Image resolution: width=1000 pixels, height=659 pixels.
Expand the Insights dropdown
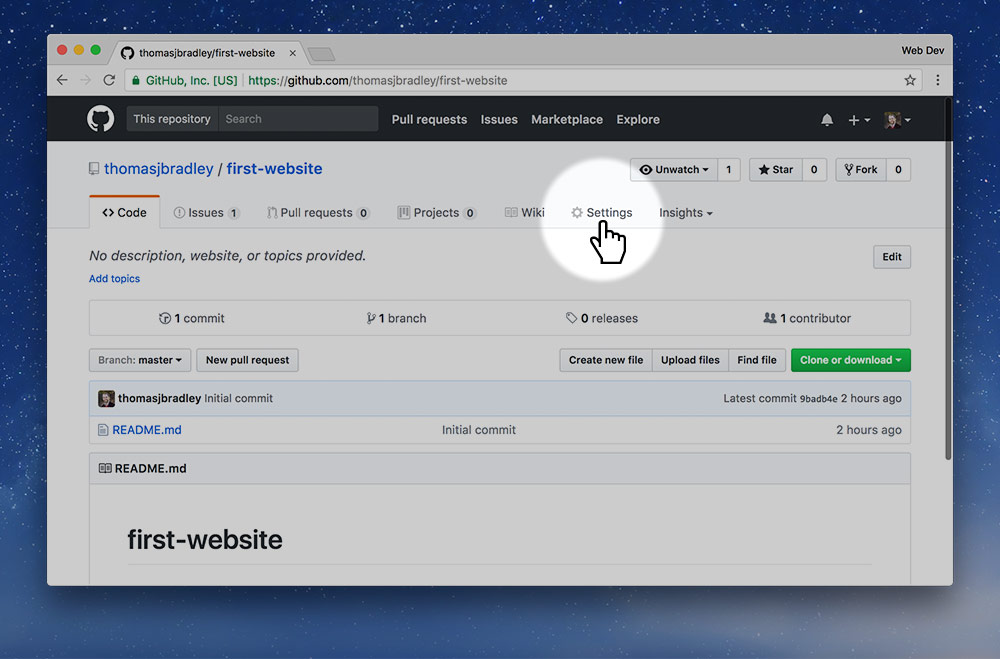[x=686, y=212]
